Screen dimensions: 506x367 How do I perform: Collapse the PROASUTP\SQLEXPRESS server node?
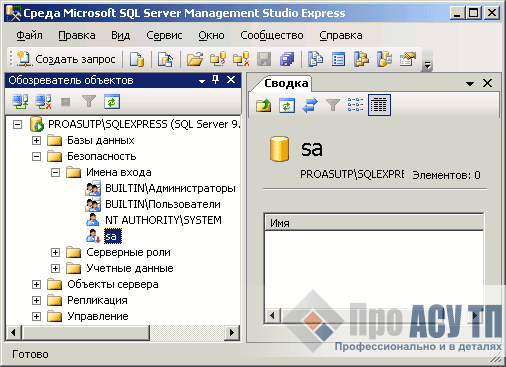pyautogui.click(x=17, y=125)
